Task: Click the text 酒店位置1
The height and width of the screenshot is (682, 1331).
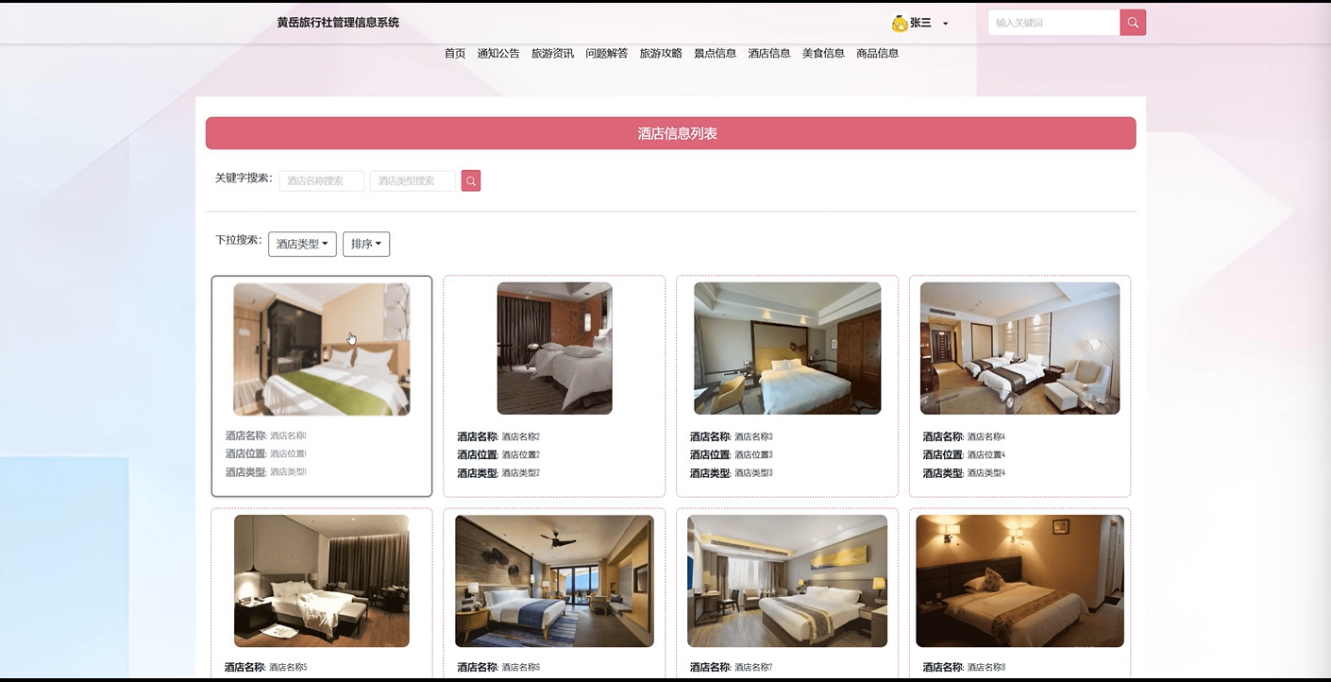Action: click(288, 454)
